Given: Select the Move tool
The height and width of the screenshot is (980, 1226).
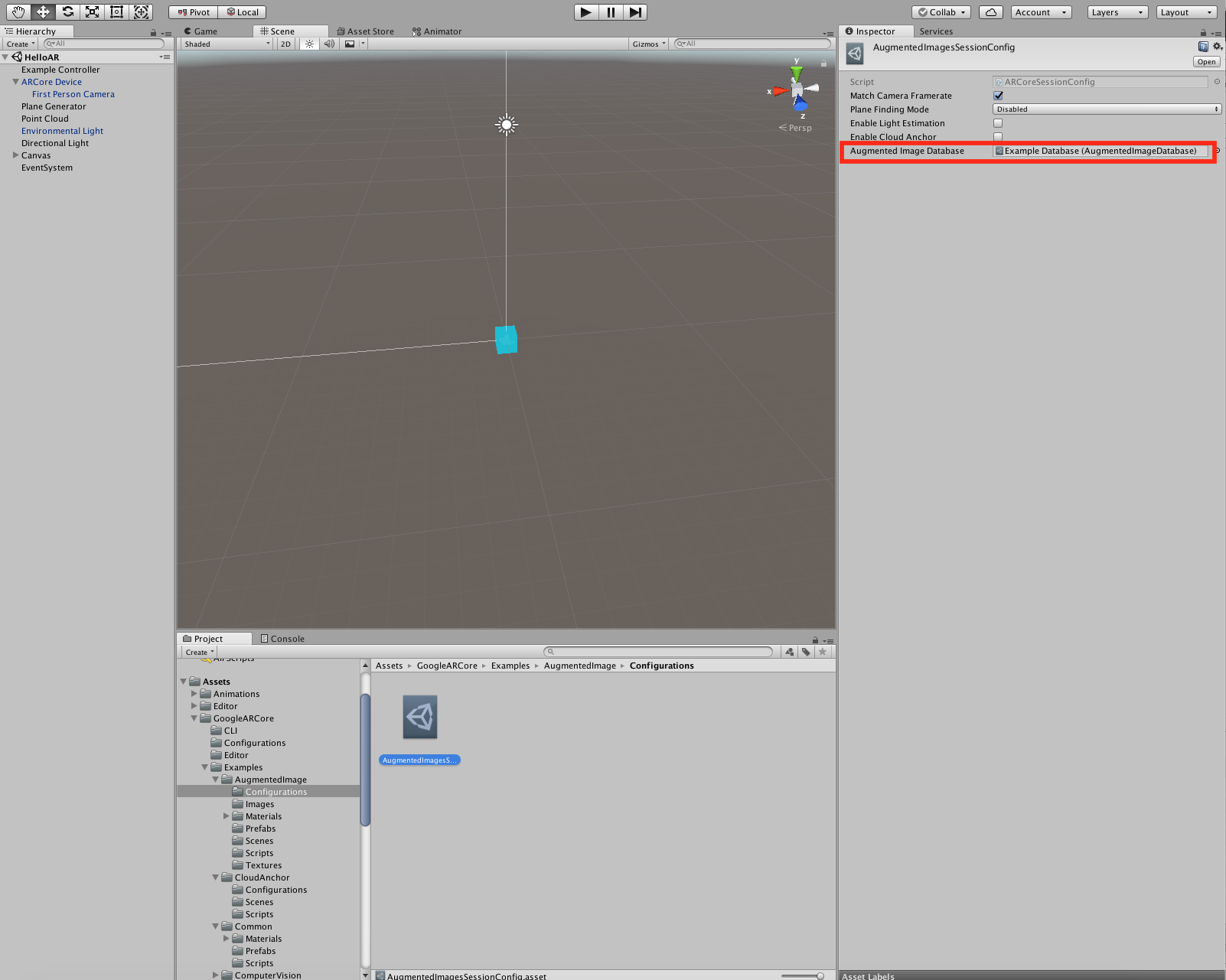Looking at the screenshot, I should coord(43,12).
